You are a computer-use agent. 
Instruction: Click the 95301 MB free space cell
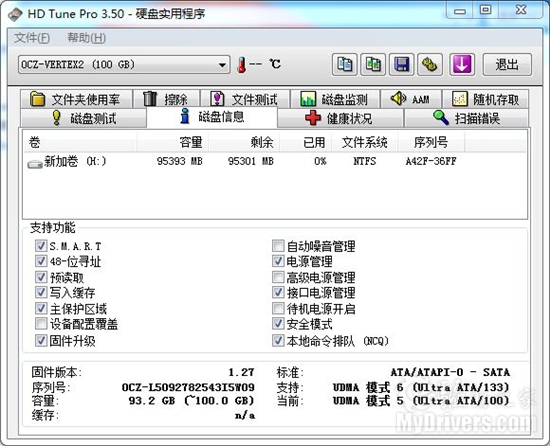point(250,161)
